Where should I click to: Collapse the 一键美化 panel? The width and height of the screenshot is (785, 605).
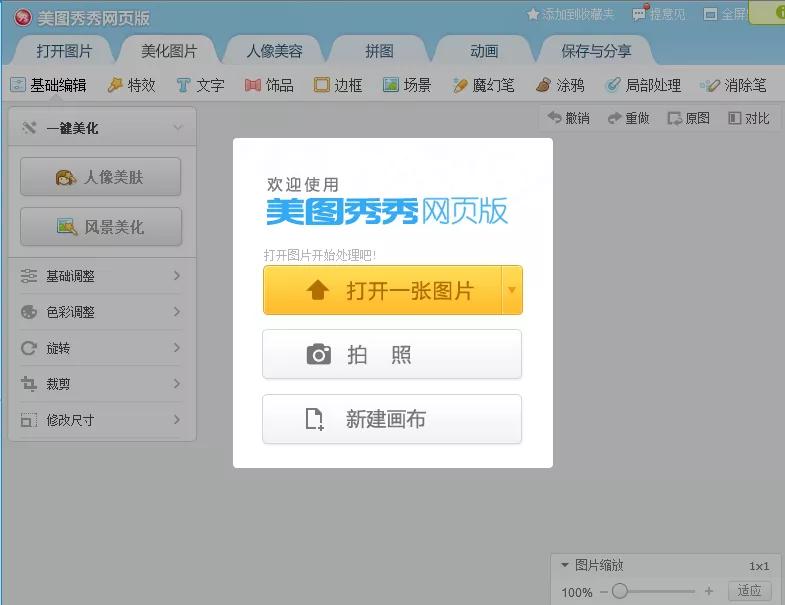(x=177, y=128)
